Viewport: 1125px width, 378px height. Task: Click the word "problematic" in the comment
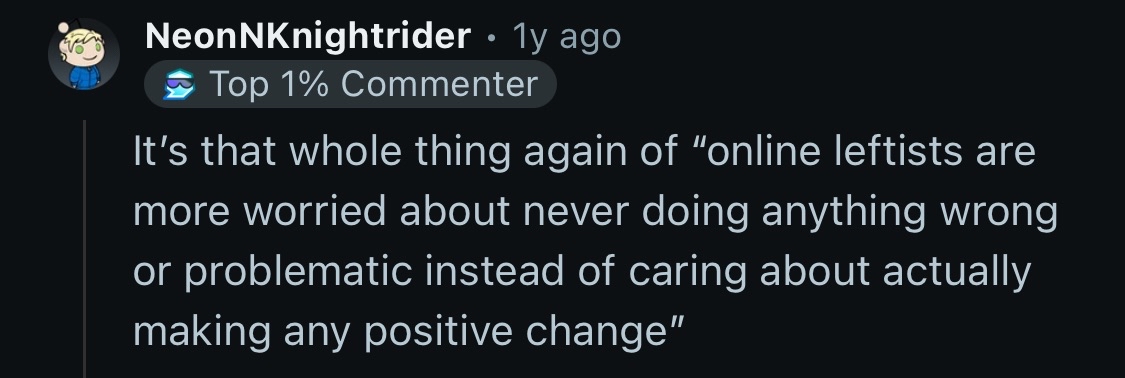(298, 272)
